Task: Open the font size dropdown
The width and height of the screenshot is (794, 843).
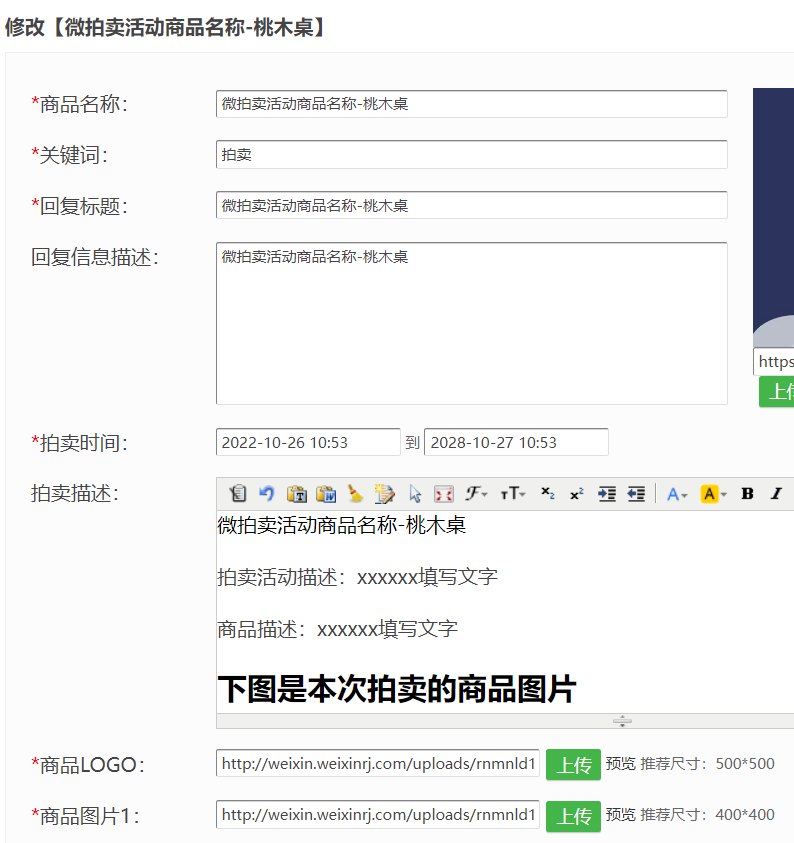Action: [512, 494]
